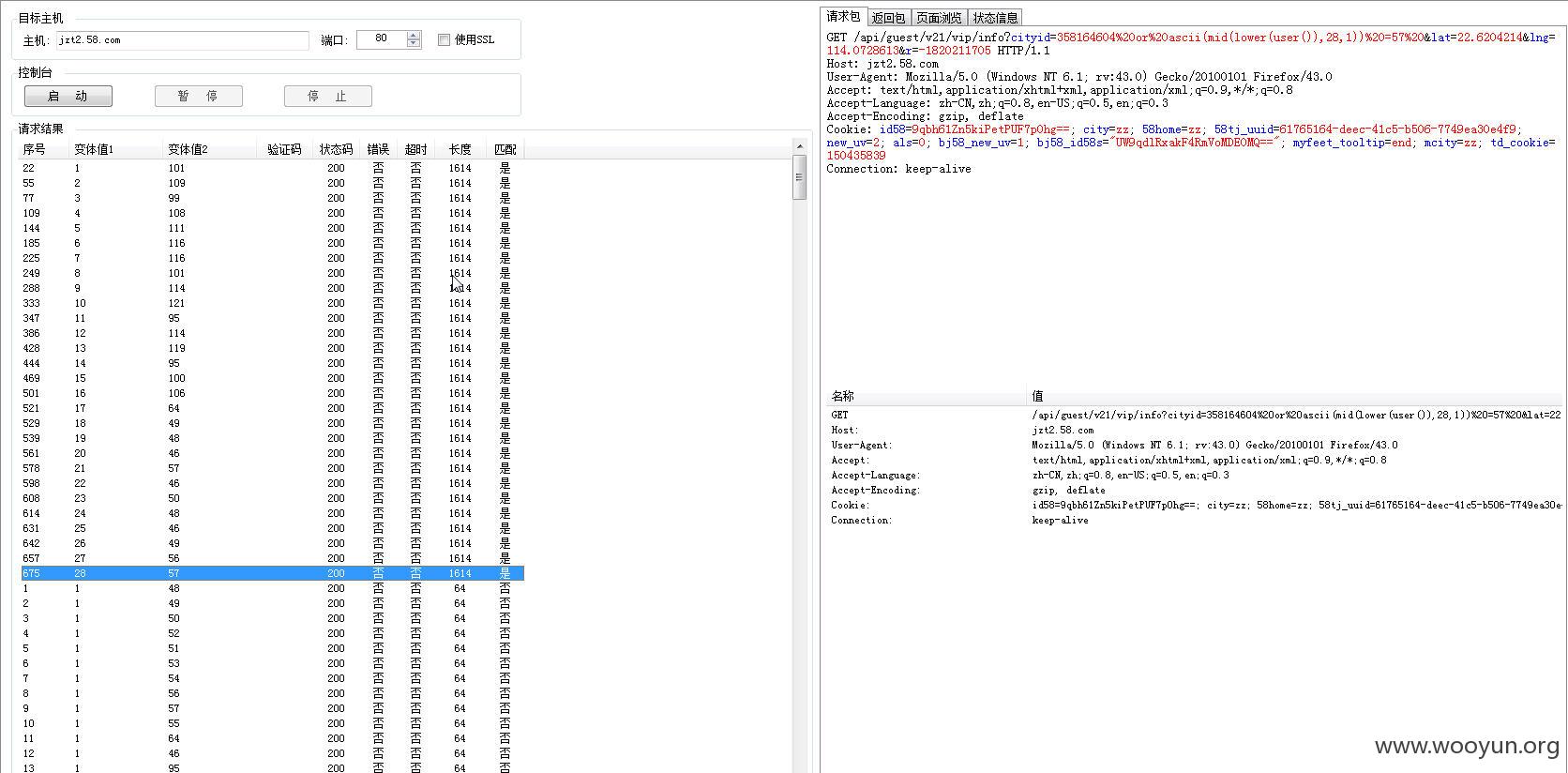Select the result row with 序号 22

coord(272,168)
